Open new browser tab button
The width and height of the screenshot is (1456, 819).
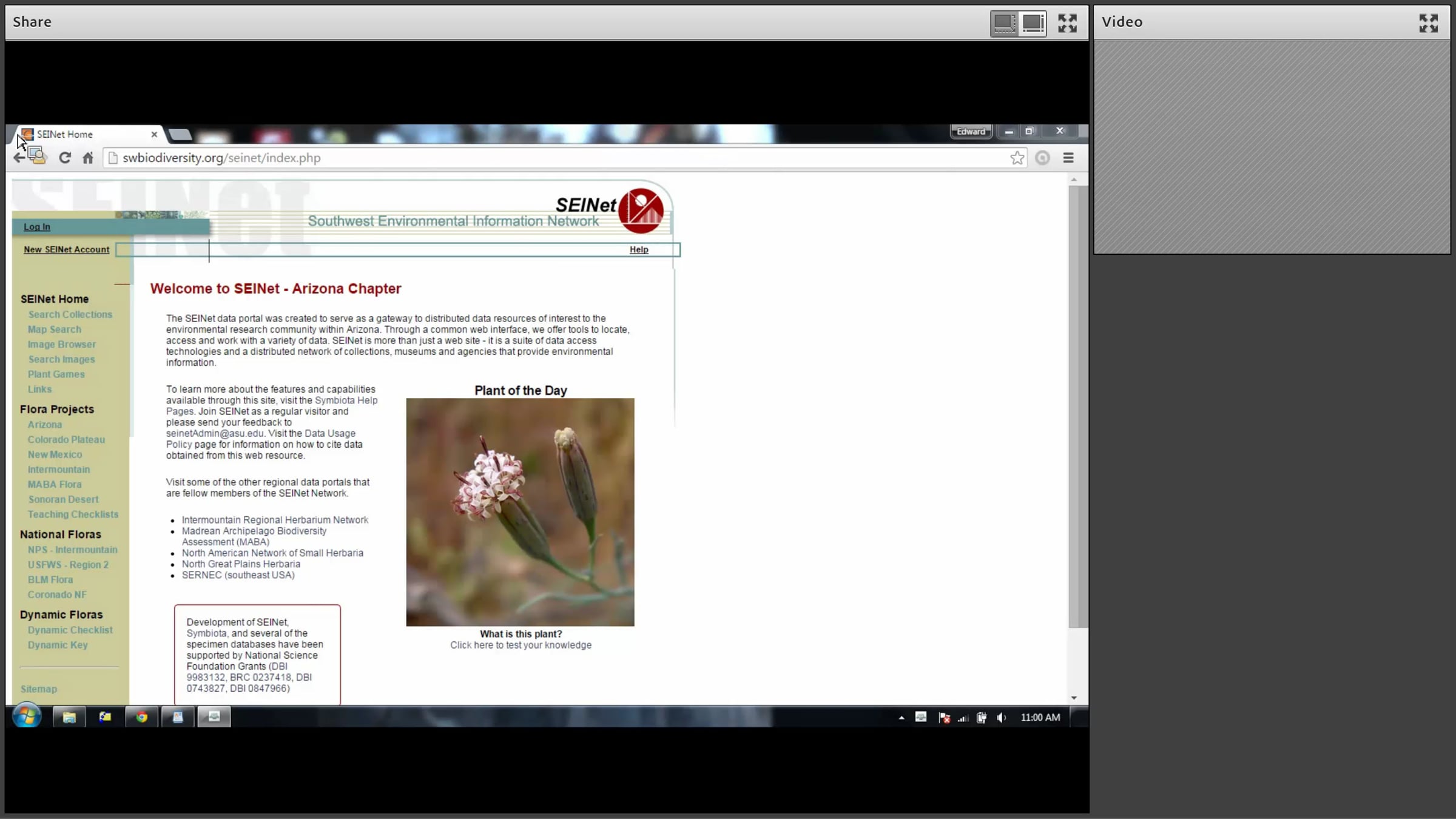(180, 134)
